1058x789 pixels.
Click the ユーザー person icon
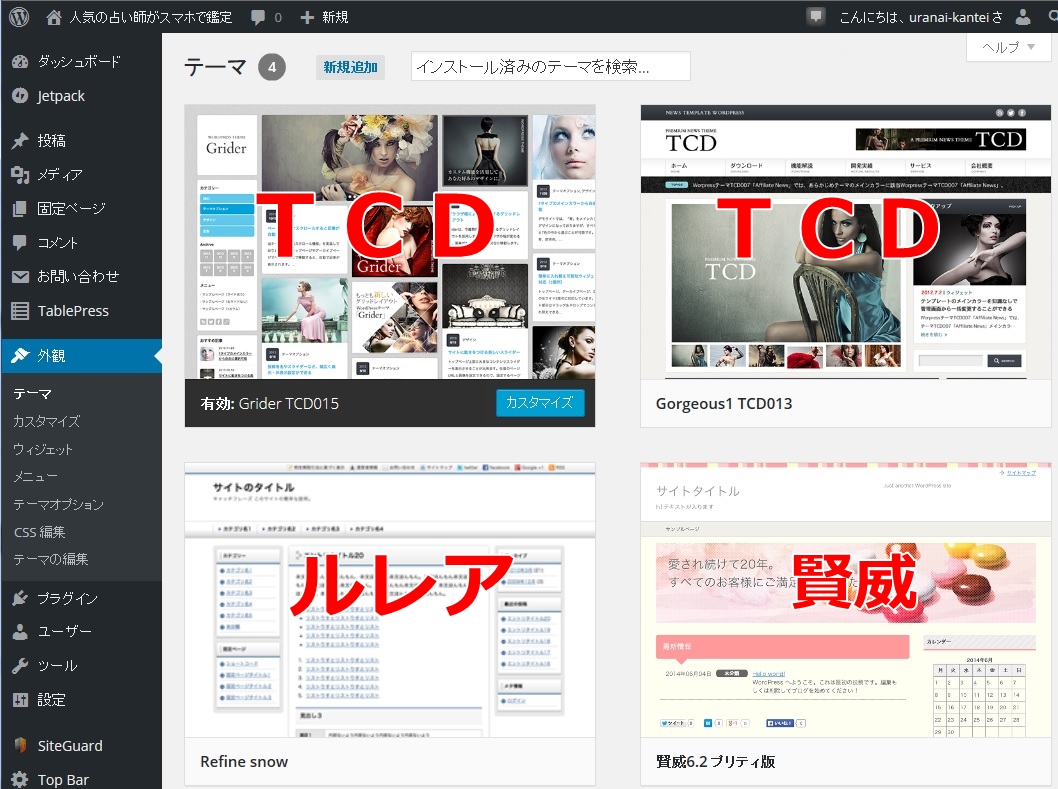click(20, 632)
